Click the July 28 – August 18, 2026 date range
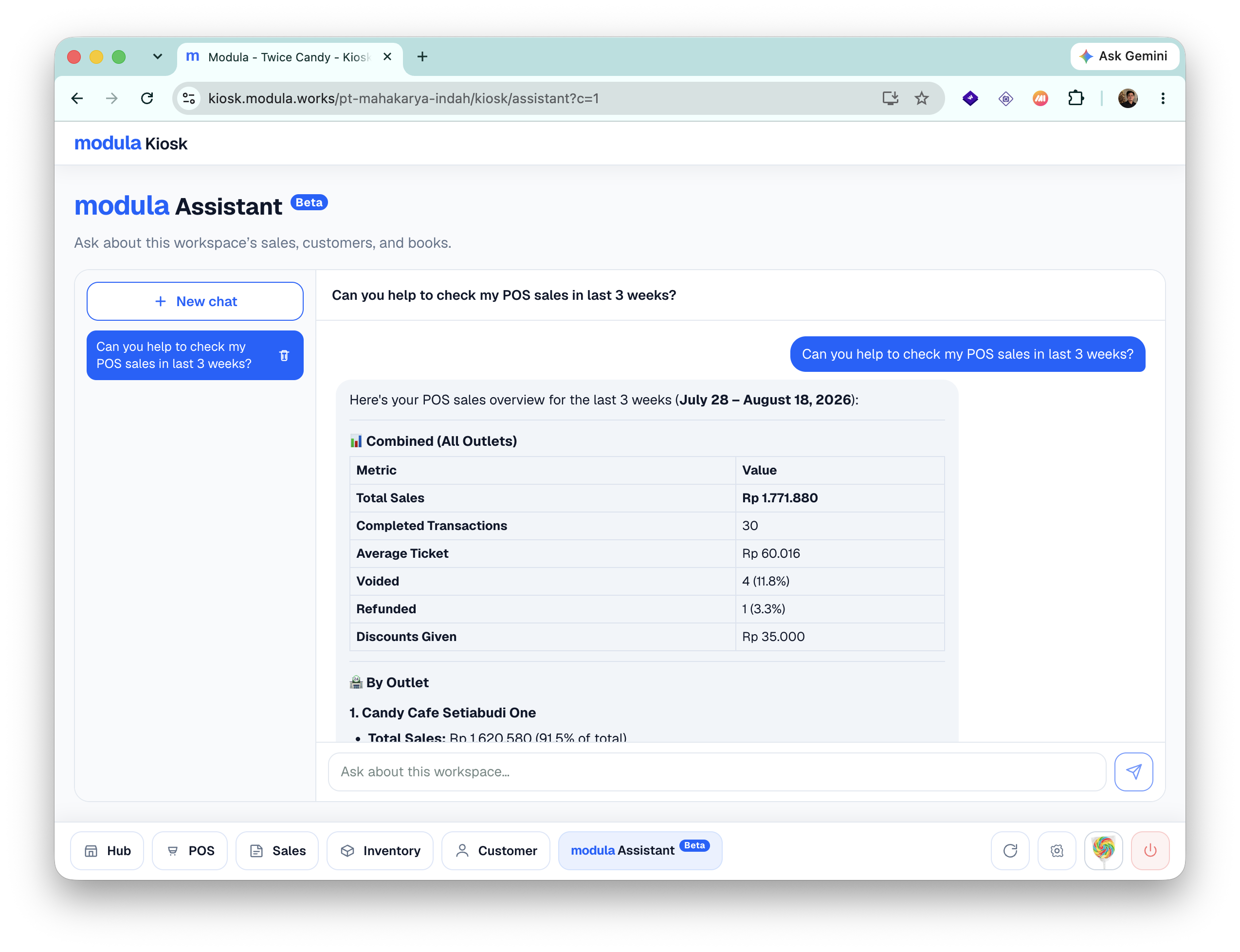This screenshot has width=1240, height=952. (766, 400)
